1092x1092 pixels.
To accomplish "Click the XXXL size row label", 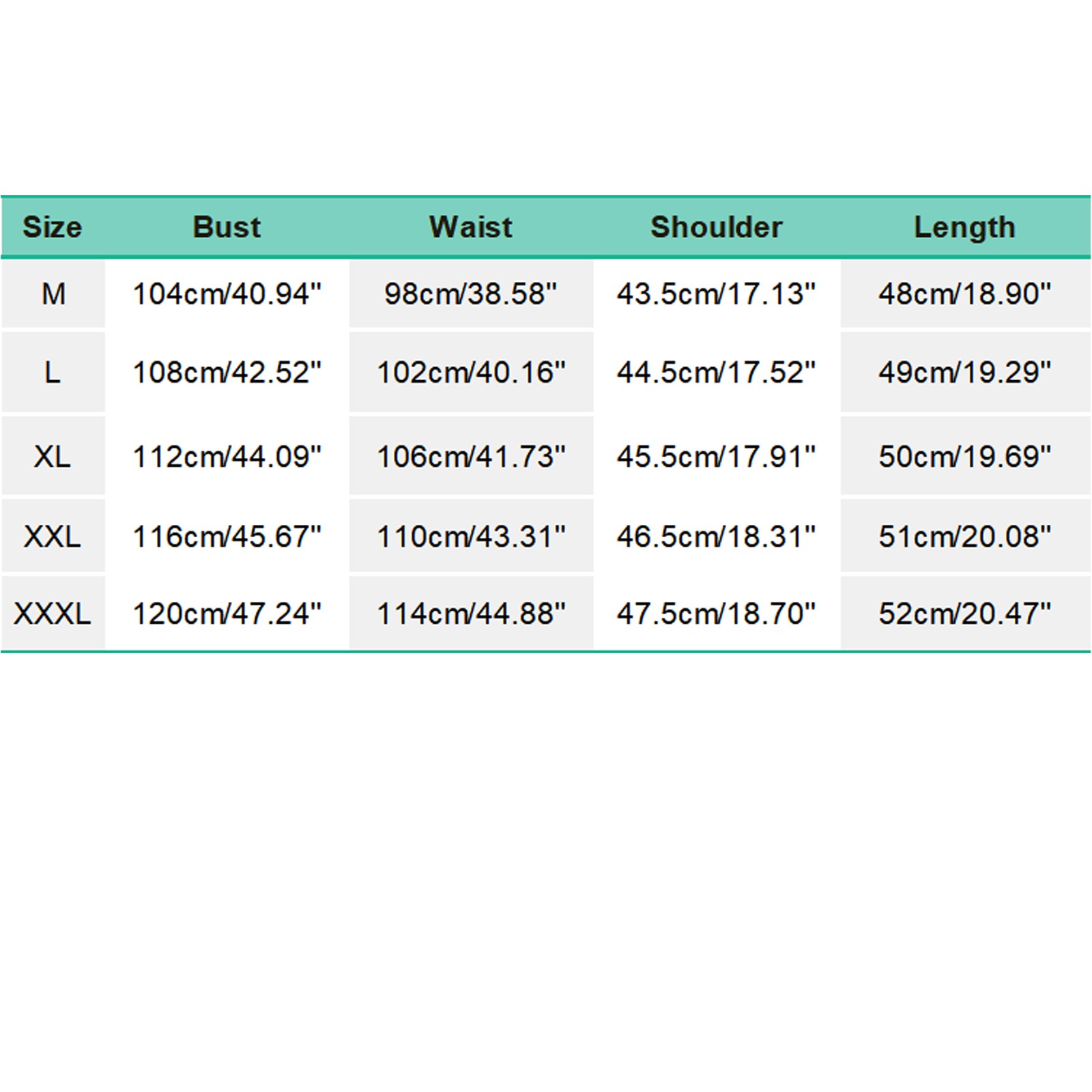I will 53,614.
